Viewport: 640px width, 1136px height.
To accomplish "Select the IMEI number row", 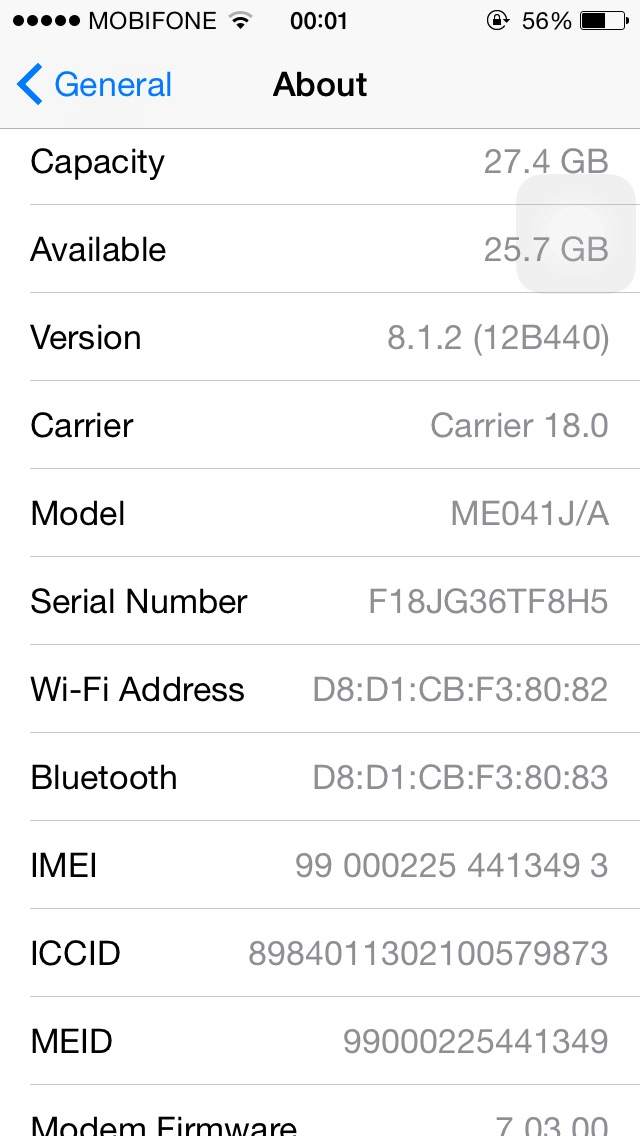I will coord(320,865).
